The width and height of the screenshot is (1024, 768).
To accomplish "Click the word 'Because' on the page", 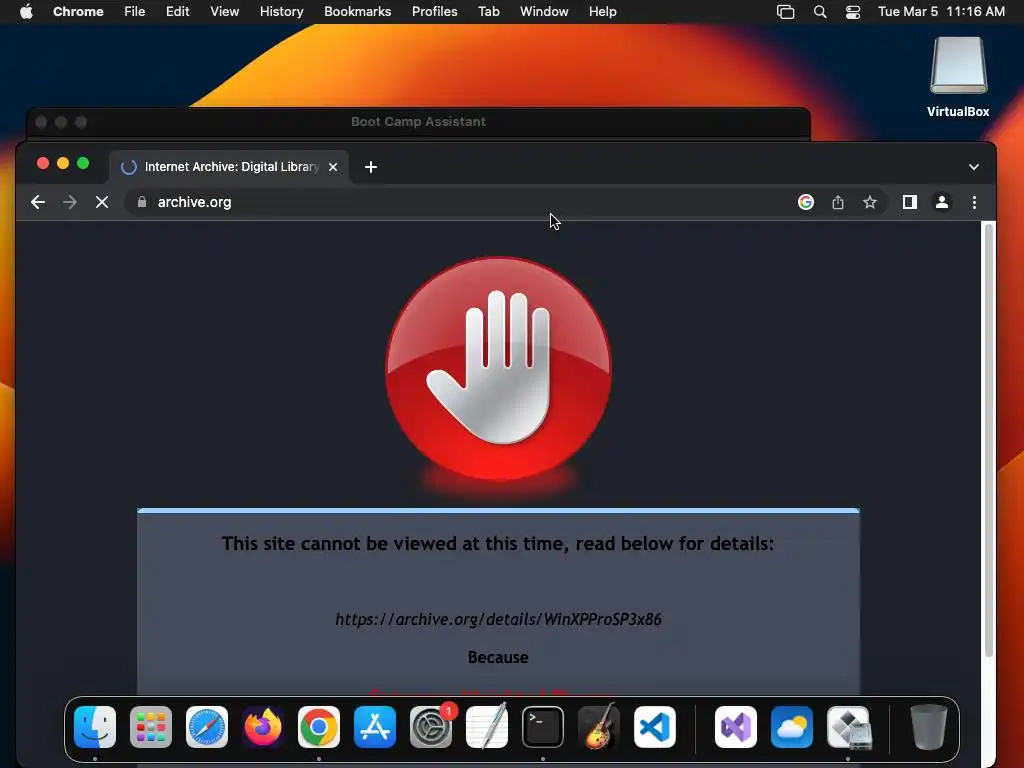I will click(498, 657).
